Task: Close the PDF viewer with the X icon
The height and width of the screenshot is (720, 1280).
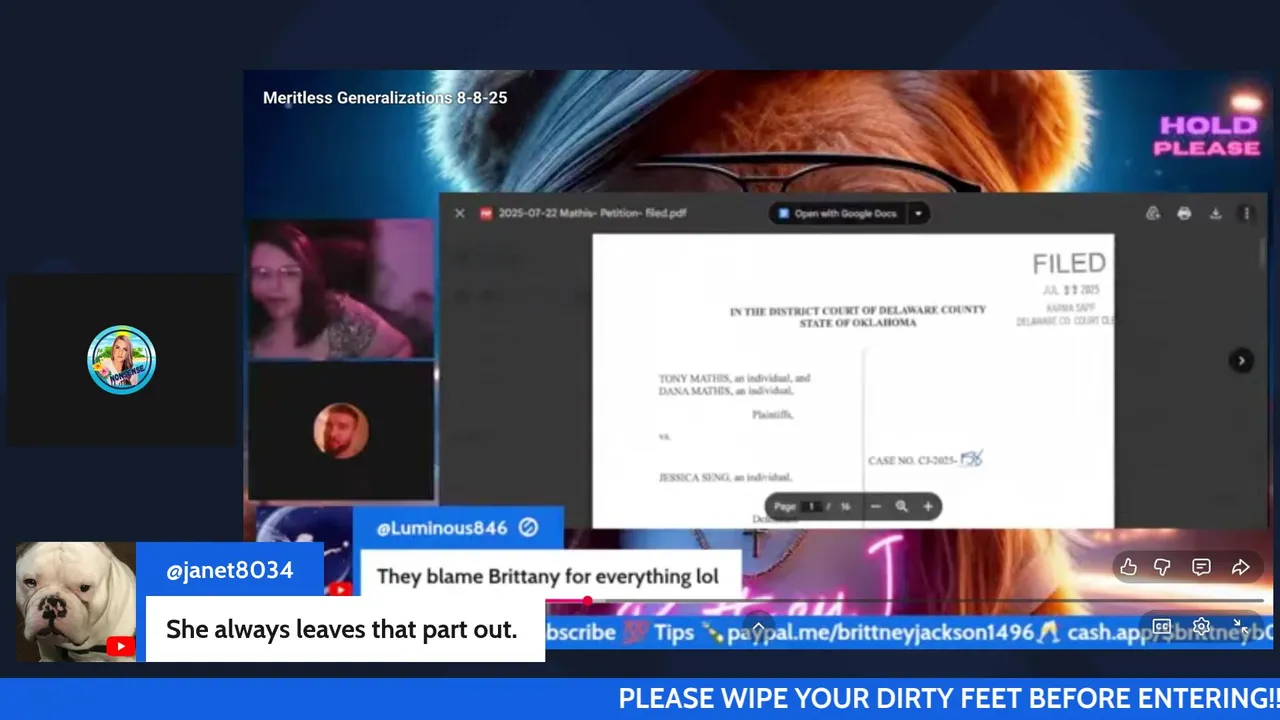Action: [460, 213]
